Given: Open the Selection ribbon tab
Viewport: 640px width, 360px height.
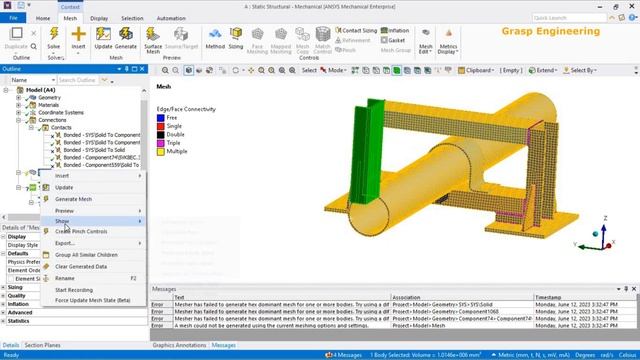Looking at the screenshot, I should [132, 18].
